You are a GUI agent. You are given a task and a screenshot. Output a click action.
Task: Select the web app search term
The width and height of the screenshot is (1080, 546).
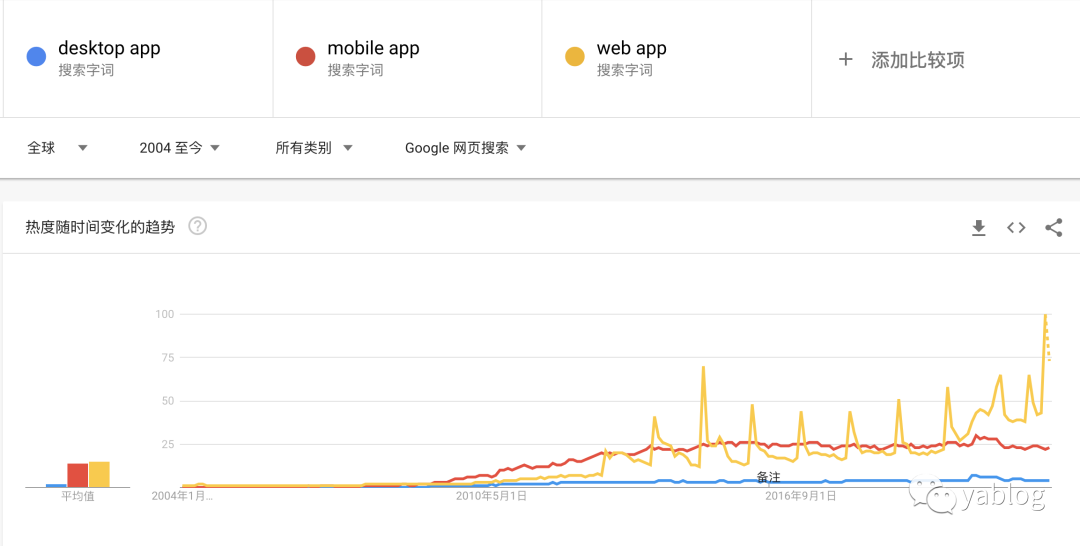631,48
